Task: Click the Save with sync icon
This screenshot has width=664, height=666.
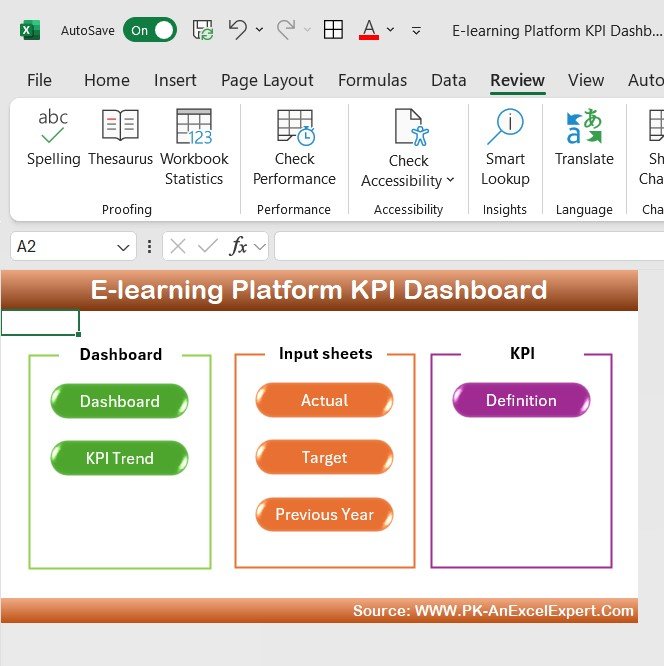Action: 203,30
